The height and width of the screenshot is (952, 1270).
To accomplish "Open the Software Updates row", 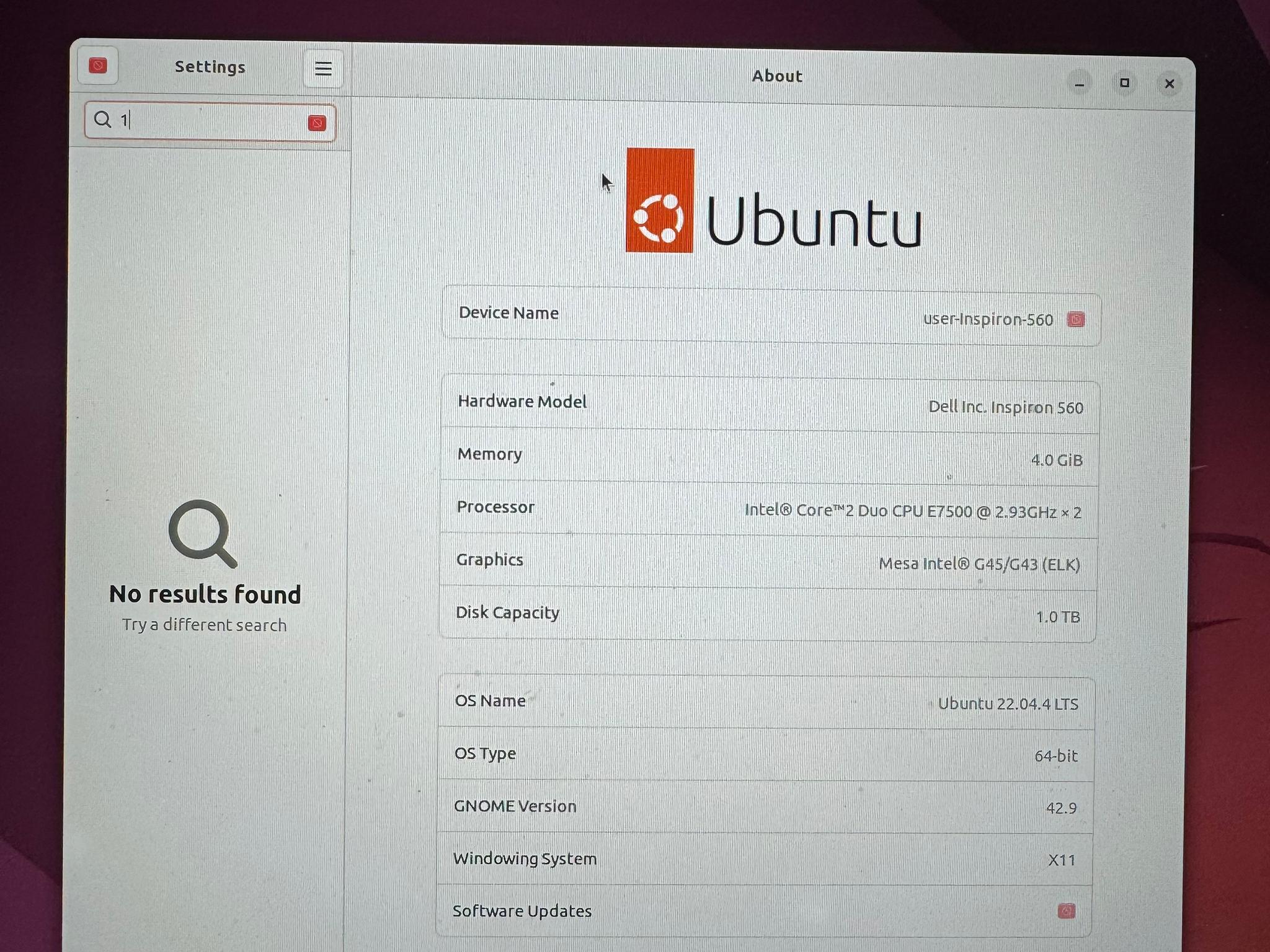I will [764, 910].
